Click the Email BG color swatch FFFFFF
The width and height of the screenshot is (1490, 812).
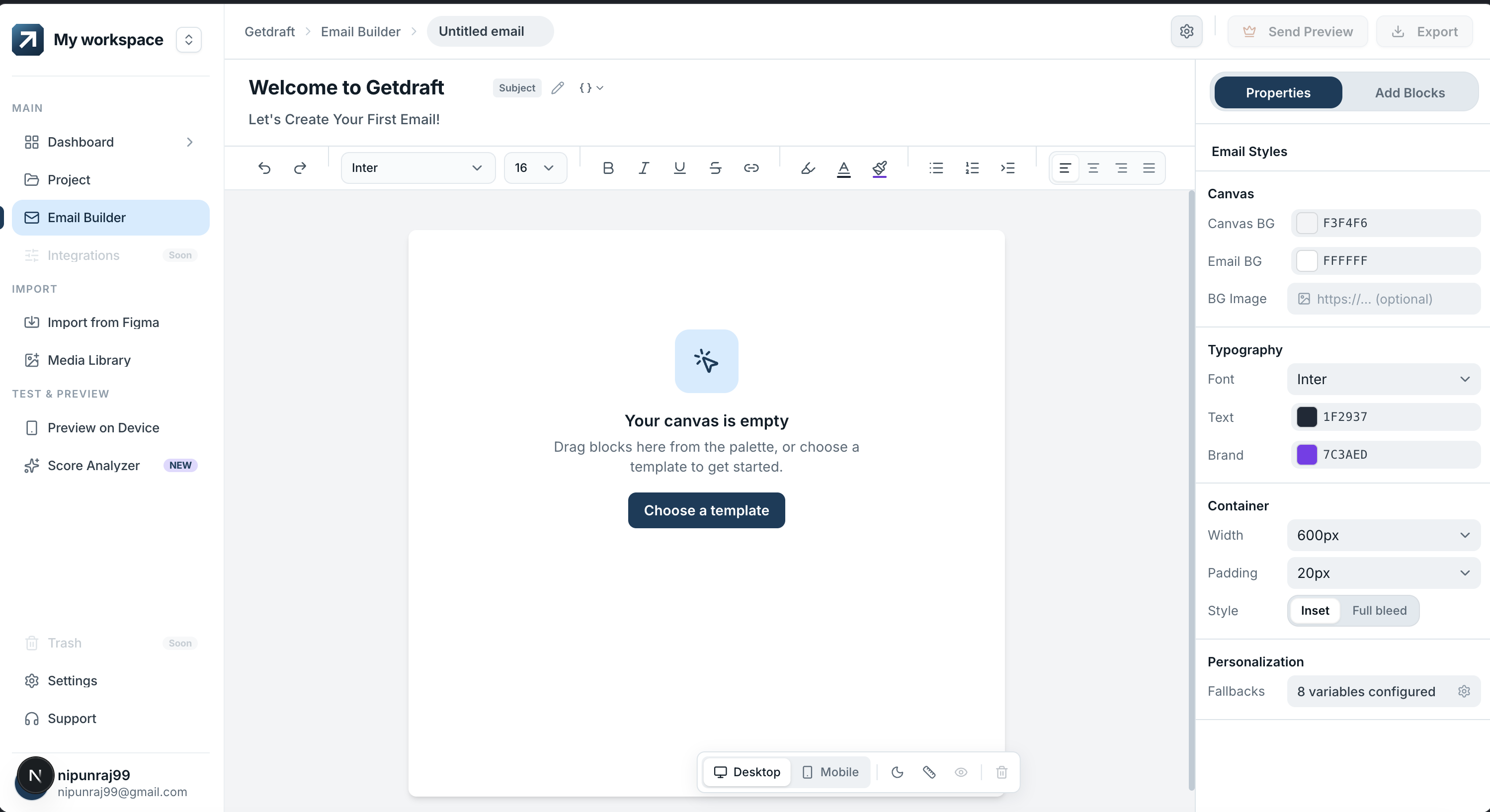[x=1307, y=261]
